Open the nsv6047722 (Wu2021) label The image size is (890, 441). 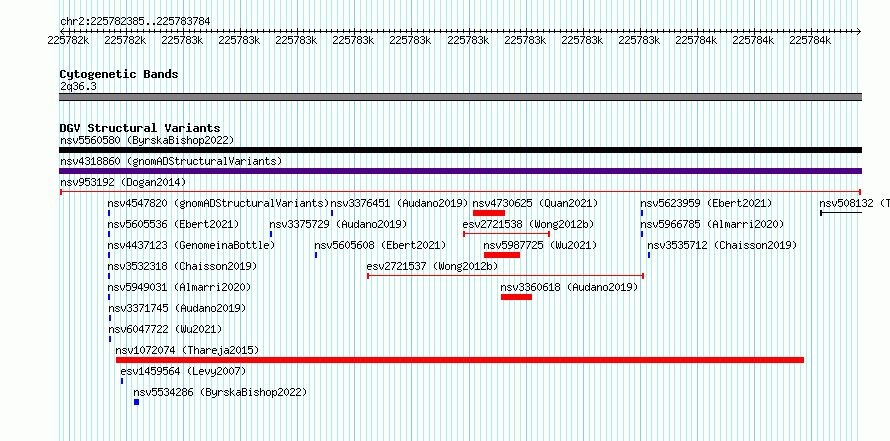coord(165,329)
